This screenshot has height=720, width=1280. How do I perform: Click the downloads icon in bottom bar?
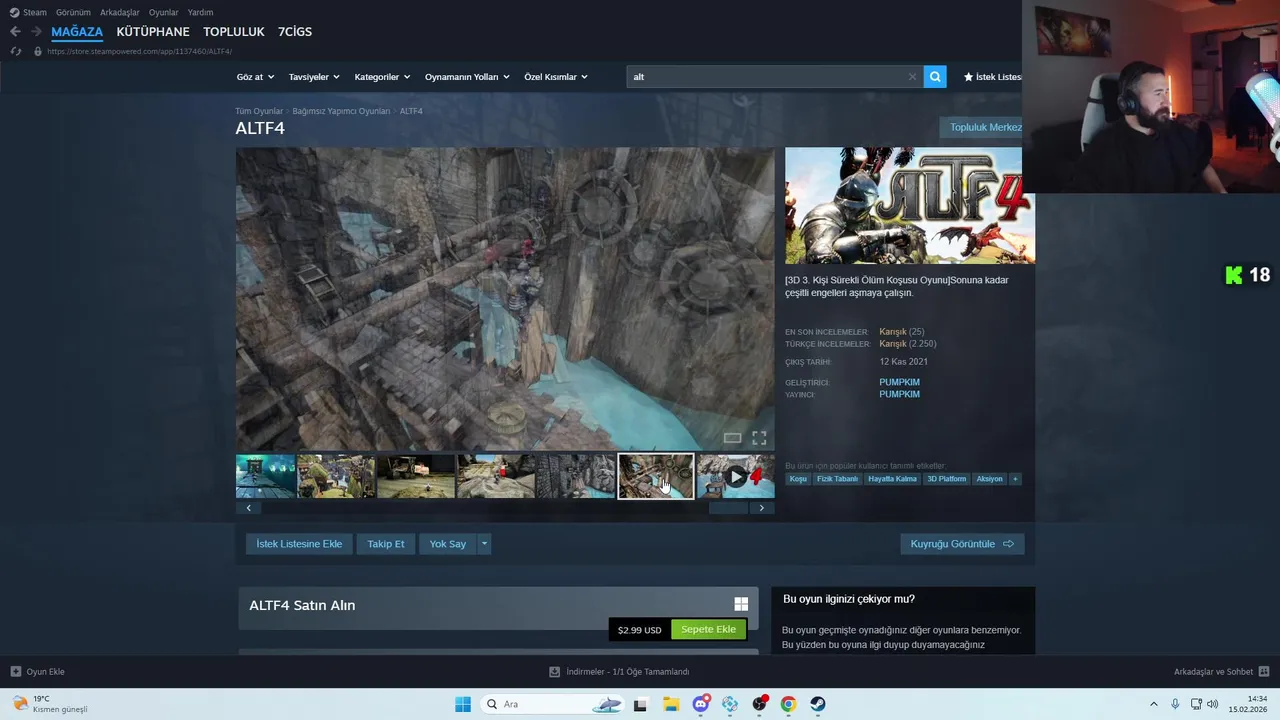[554, 672]
